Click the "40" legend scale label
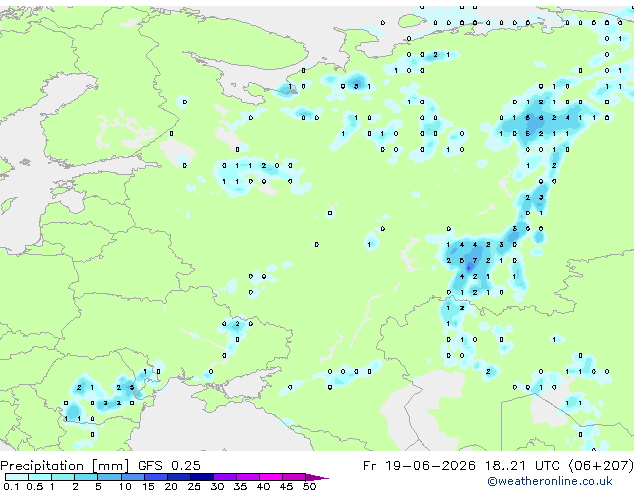The width and height of the screenshot is (634, 490). [263, 486]
